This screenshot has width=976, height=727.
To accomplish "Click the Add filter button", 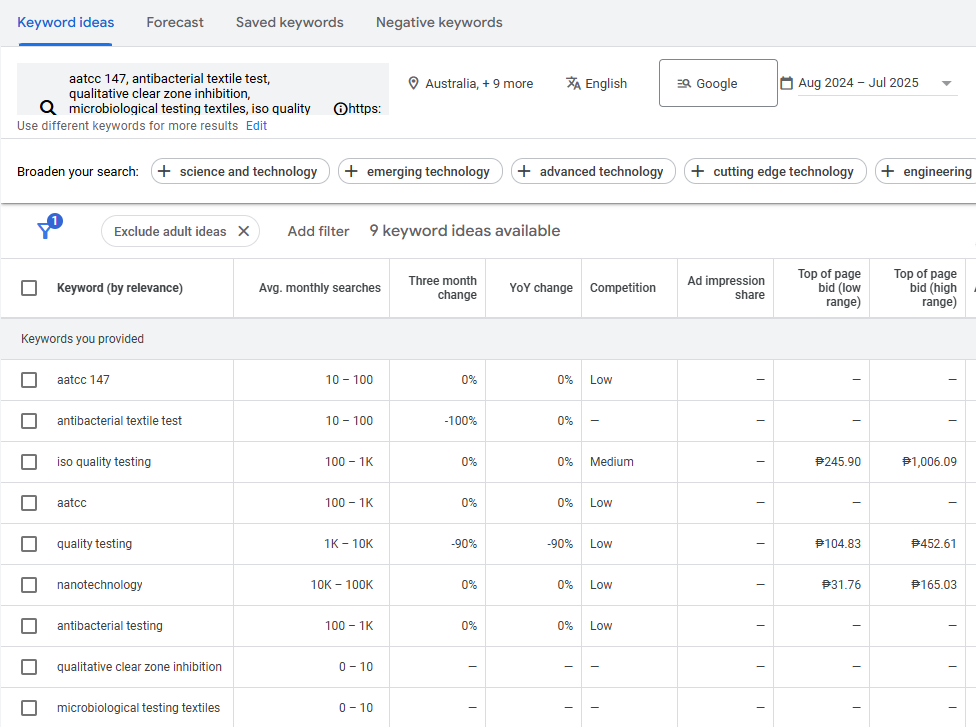I will (318, 231).
